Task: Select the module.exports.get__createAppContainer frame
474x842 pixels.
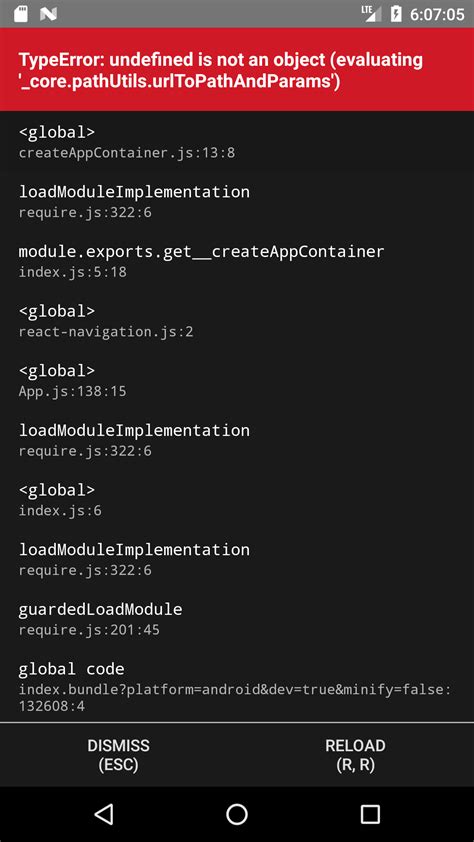Action: tap(237, 260)
